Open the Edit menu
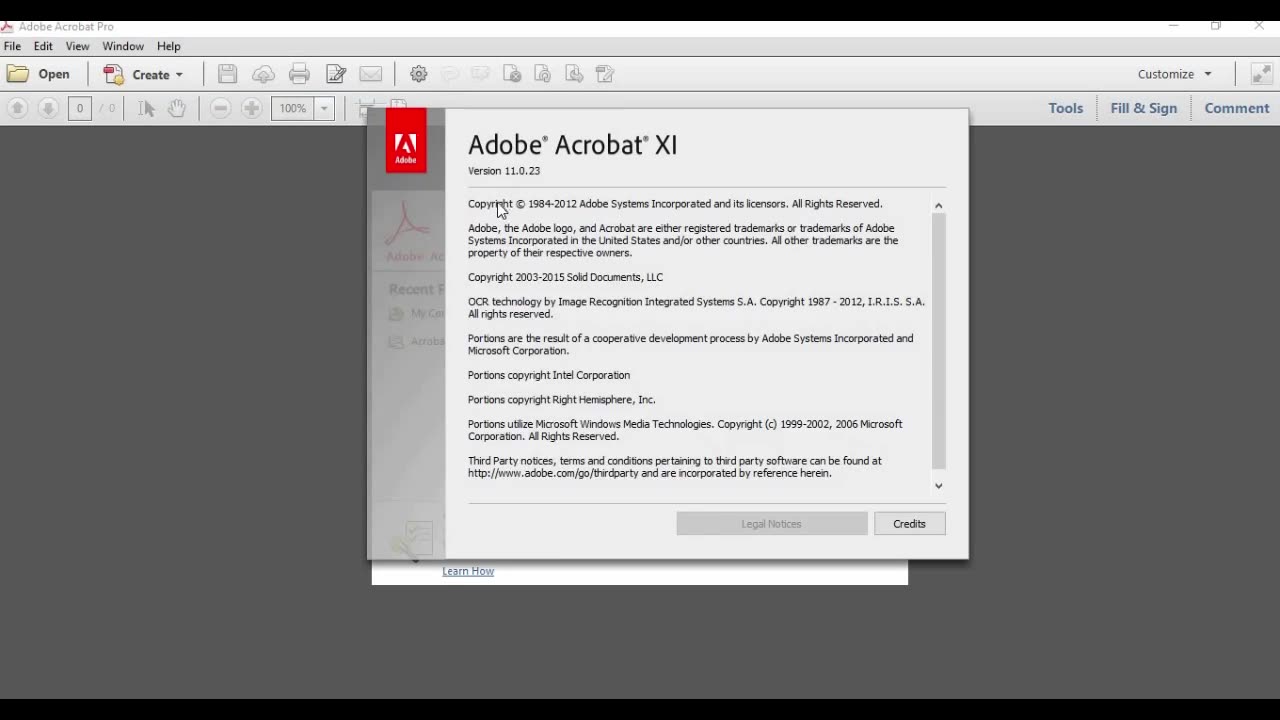Viewport: 1280px width, 720px height. point(43,46)
